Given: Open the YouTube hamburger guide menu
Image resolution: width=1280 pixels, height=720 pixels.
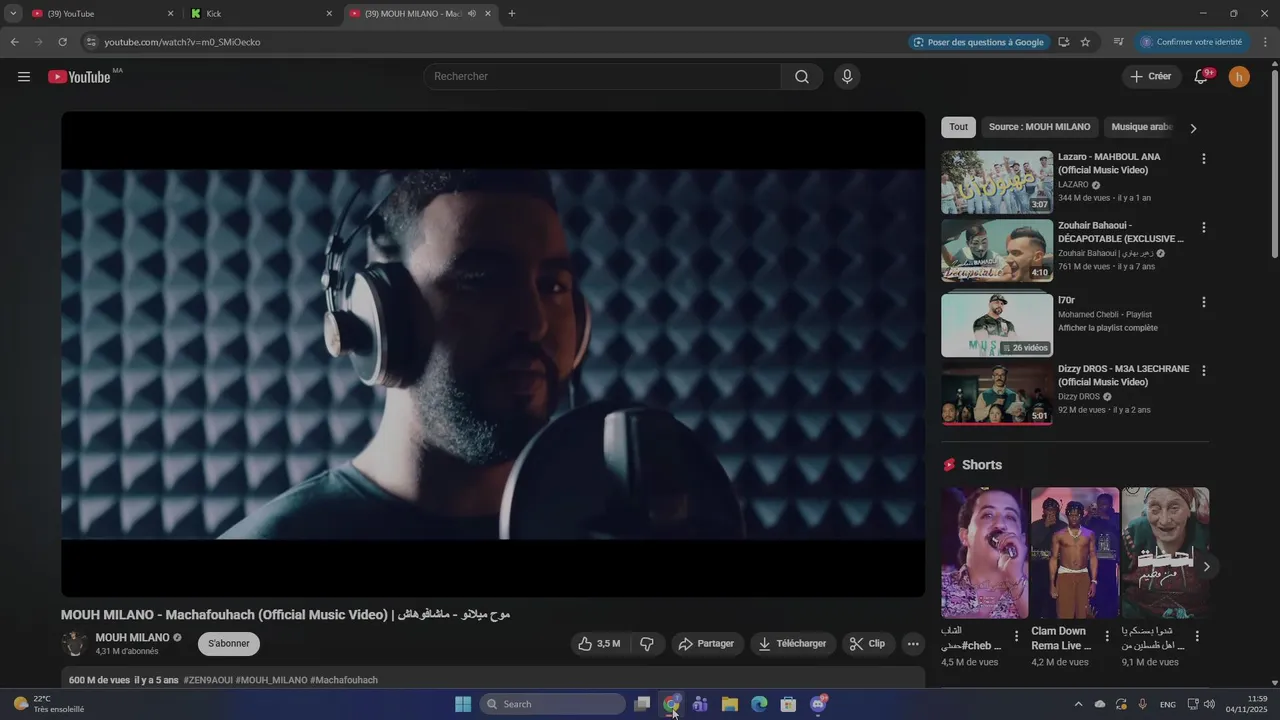Looking at the screenshot, I should (x=24, y=77).
